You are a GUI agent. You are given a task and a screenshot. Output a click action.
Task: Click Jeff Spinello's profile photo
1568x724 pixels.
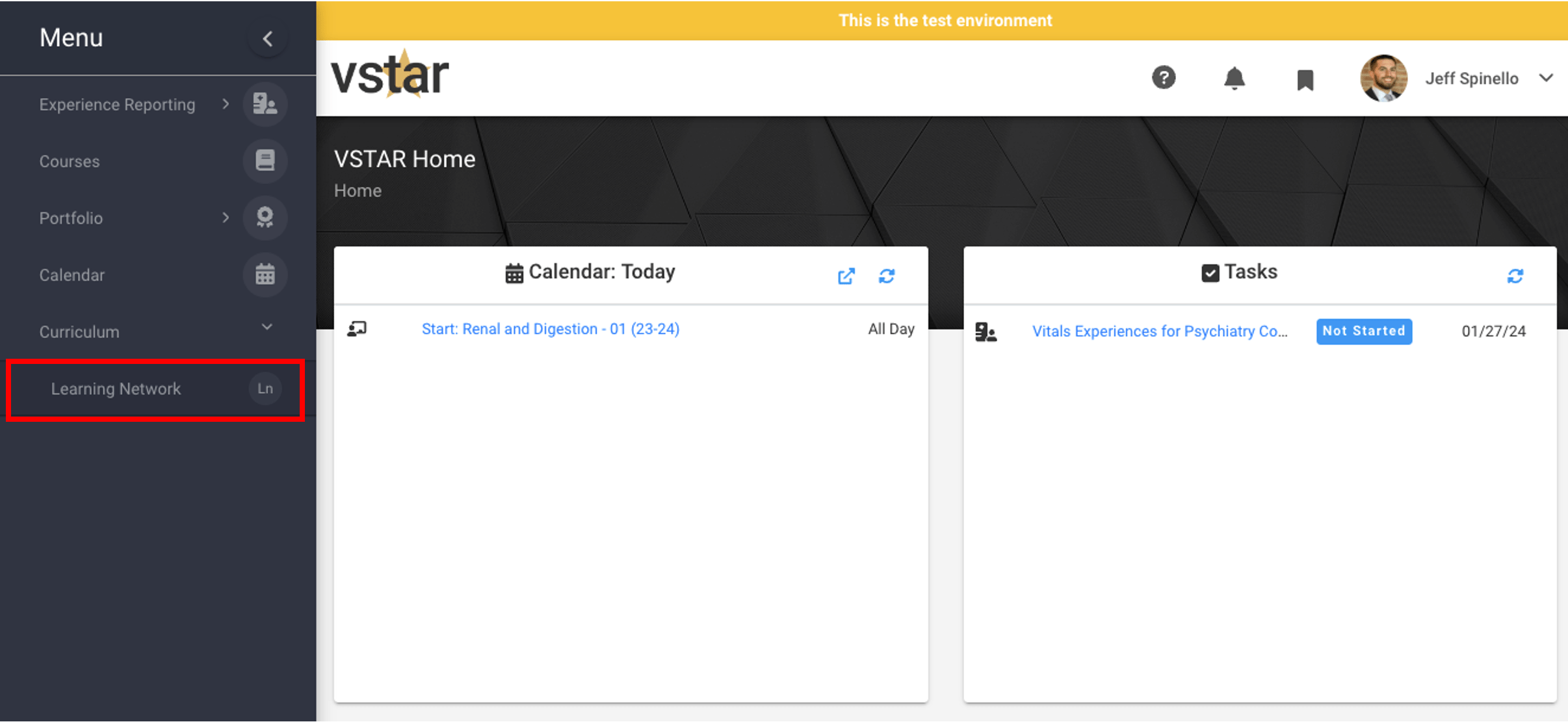tap(1384, 78)
